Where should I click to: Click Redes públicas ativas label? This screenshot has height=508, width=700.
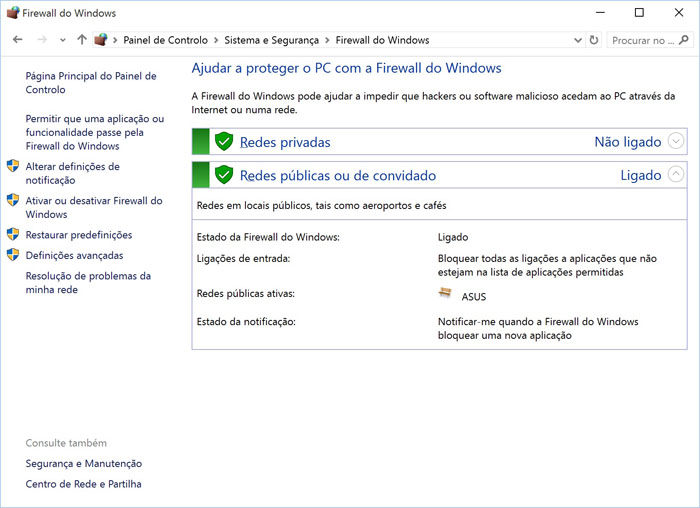(246, 294)
